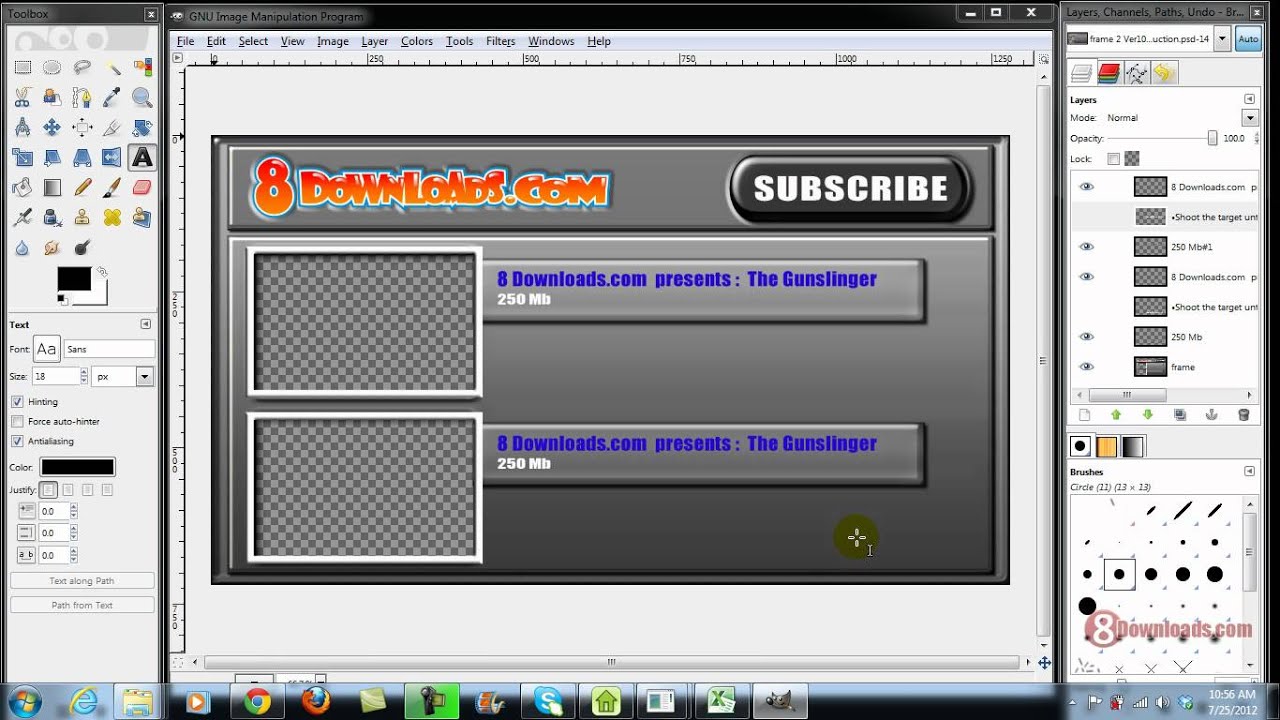Select the Blend gradient tool
1280x720 pixels.
[52, 188]
